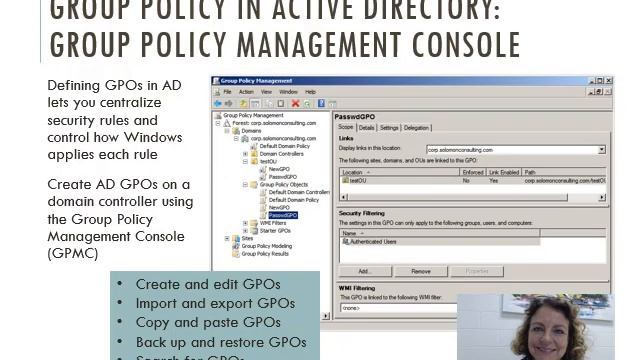Screen dimensions: 640x360
Task: Open the Display links location dropdown
Action: pos(601,150)
